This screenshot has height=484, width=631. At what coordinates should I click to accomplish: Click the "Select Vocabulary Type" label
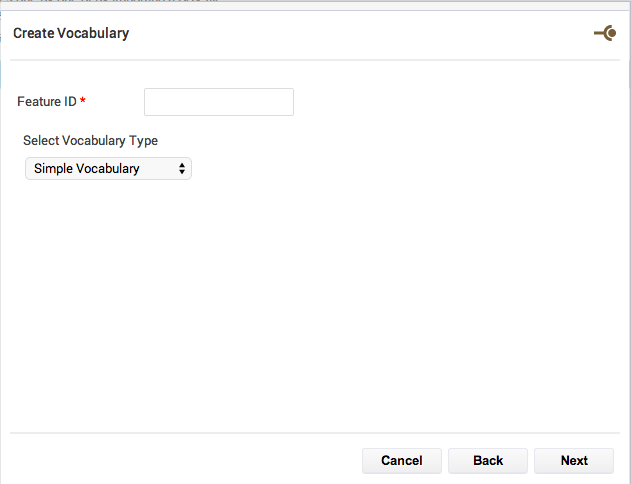click(x=91, y=141)
